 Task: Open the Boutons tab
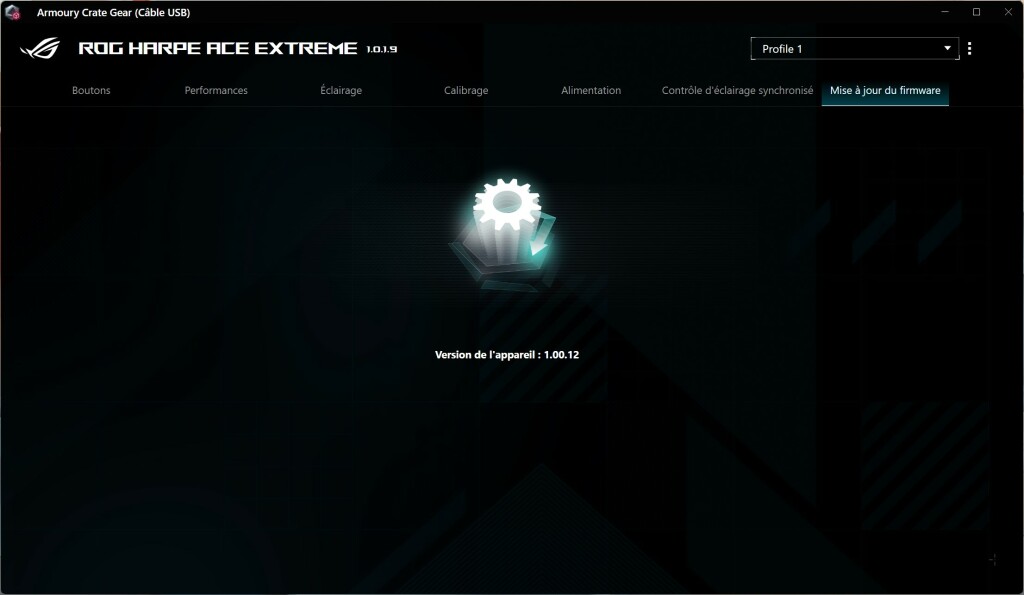point(91,90)
